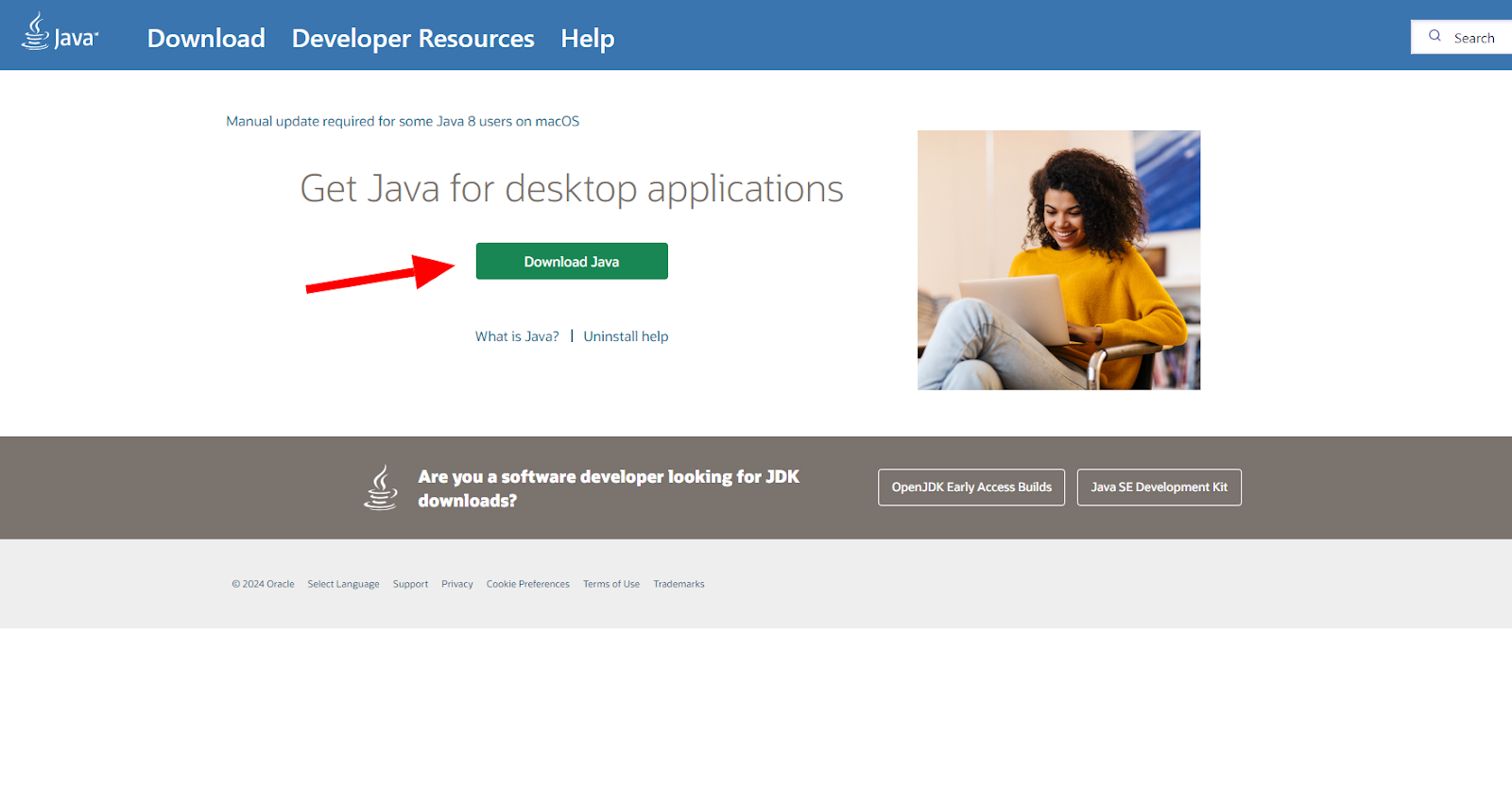
Task: Click the search magnifier icon
Action: tap(1435, 36)
